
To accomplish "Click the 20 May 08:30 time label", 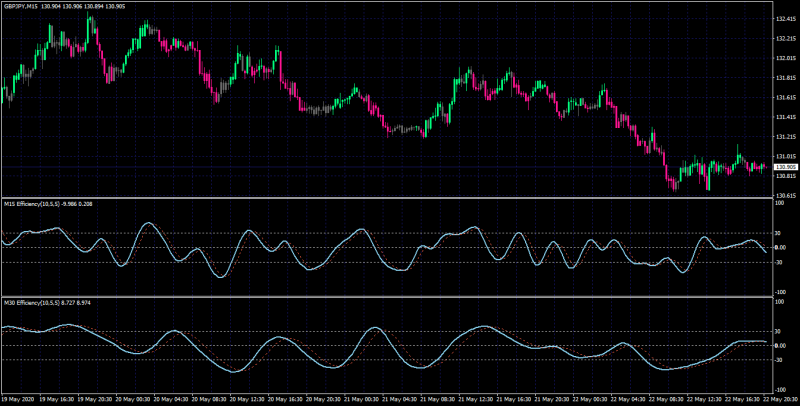I will 207,399.
